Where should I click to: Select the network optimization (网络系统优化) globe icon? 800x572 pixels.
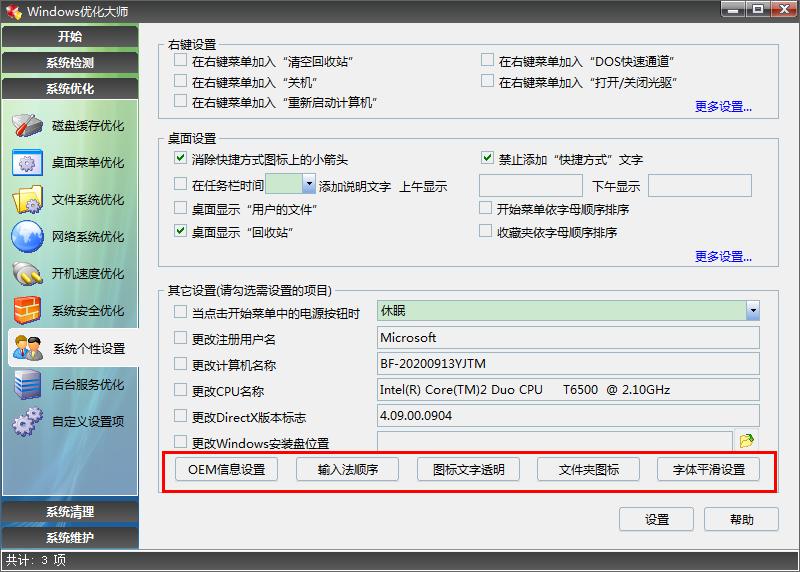(27, 236)
